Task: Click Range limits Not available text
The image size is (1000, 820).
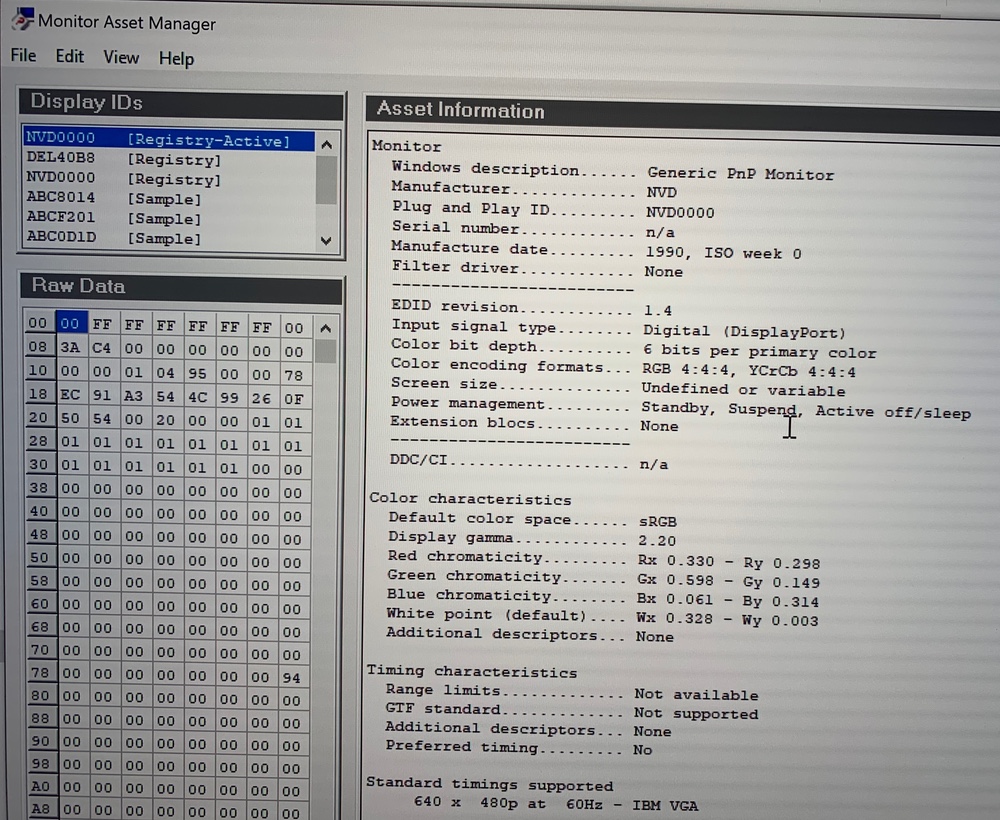Action: (696, 694)
